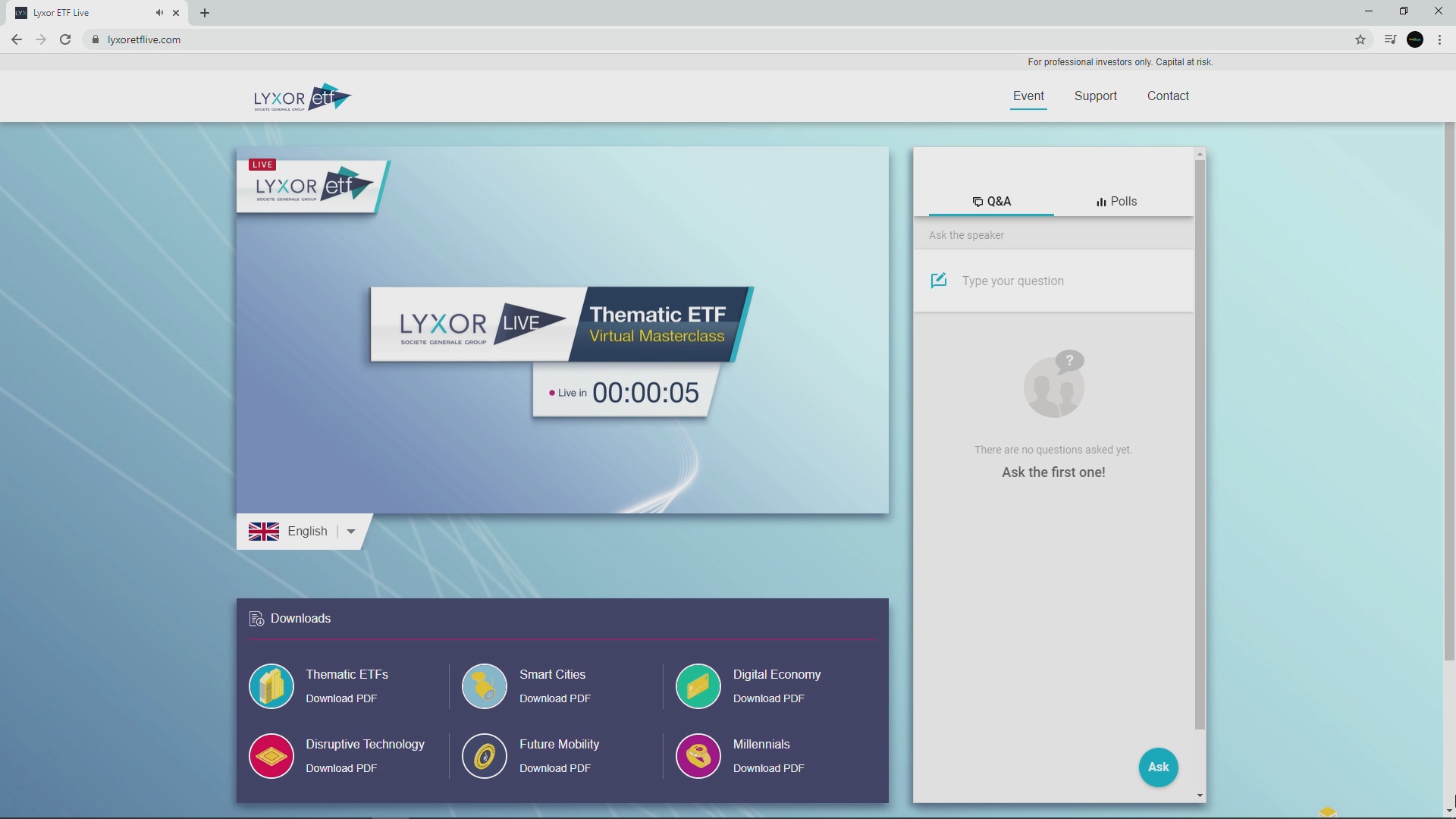Viewport: 1456px width, 819px height.
Task: Click the Q&A panel scrollbar thumb
Action: (1200, 444)
